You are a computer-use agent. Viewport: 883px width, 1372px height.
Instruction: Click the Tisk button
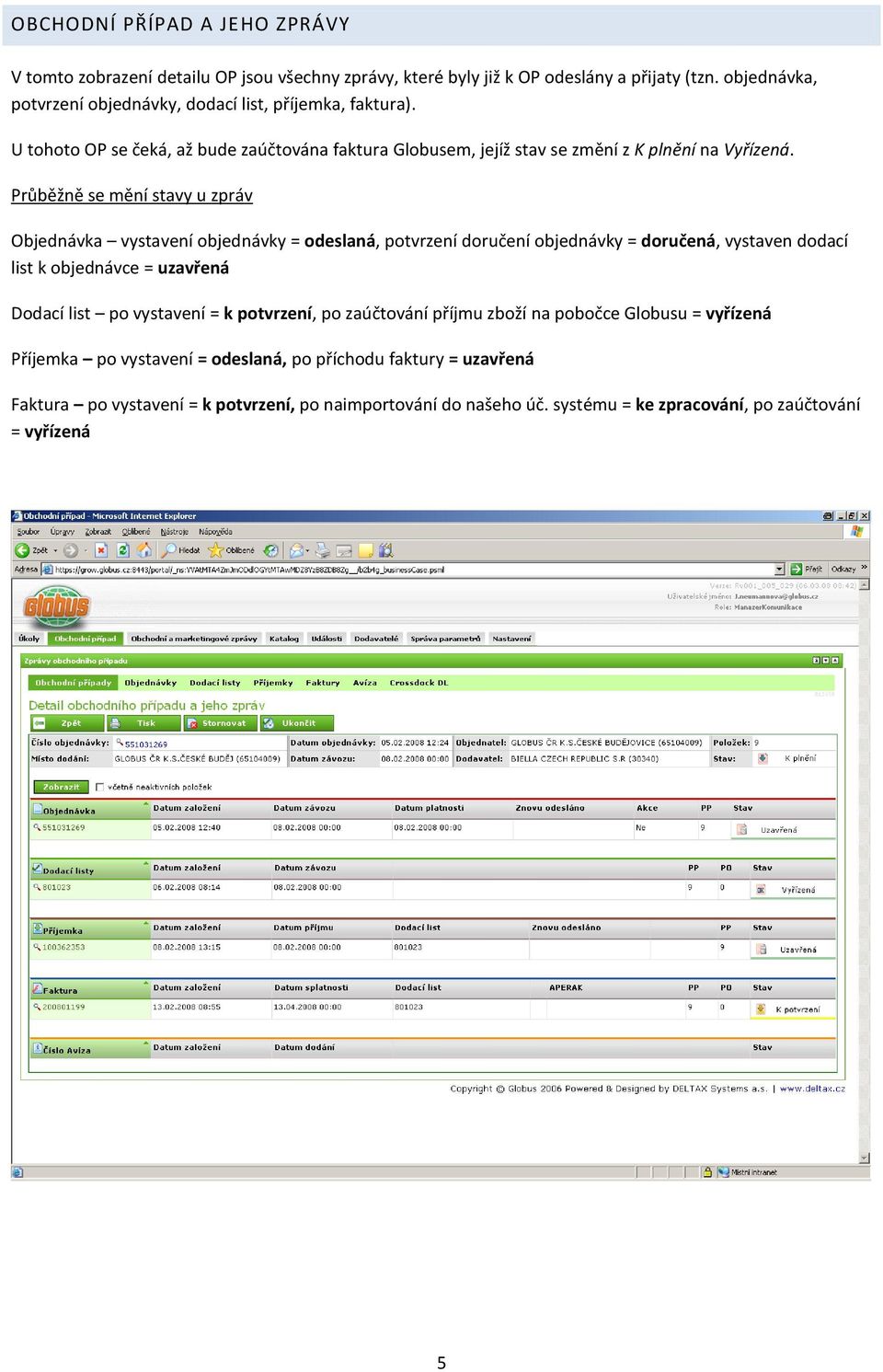click(143, 723)
